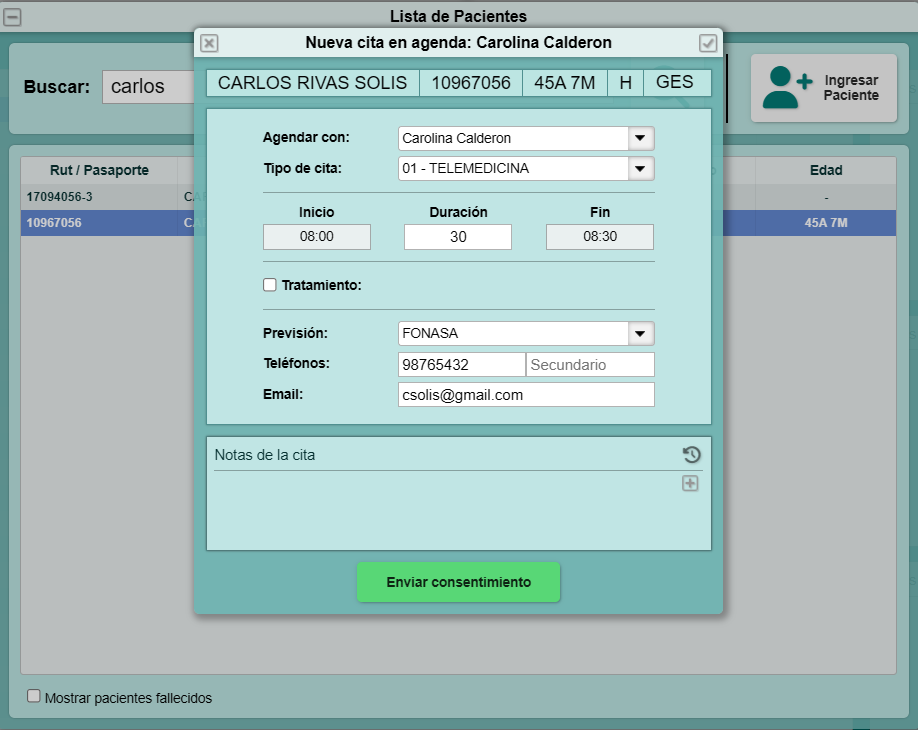Click the 10967056 ID in dialog header

click(471, 83)
